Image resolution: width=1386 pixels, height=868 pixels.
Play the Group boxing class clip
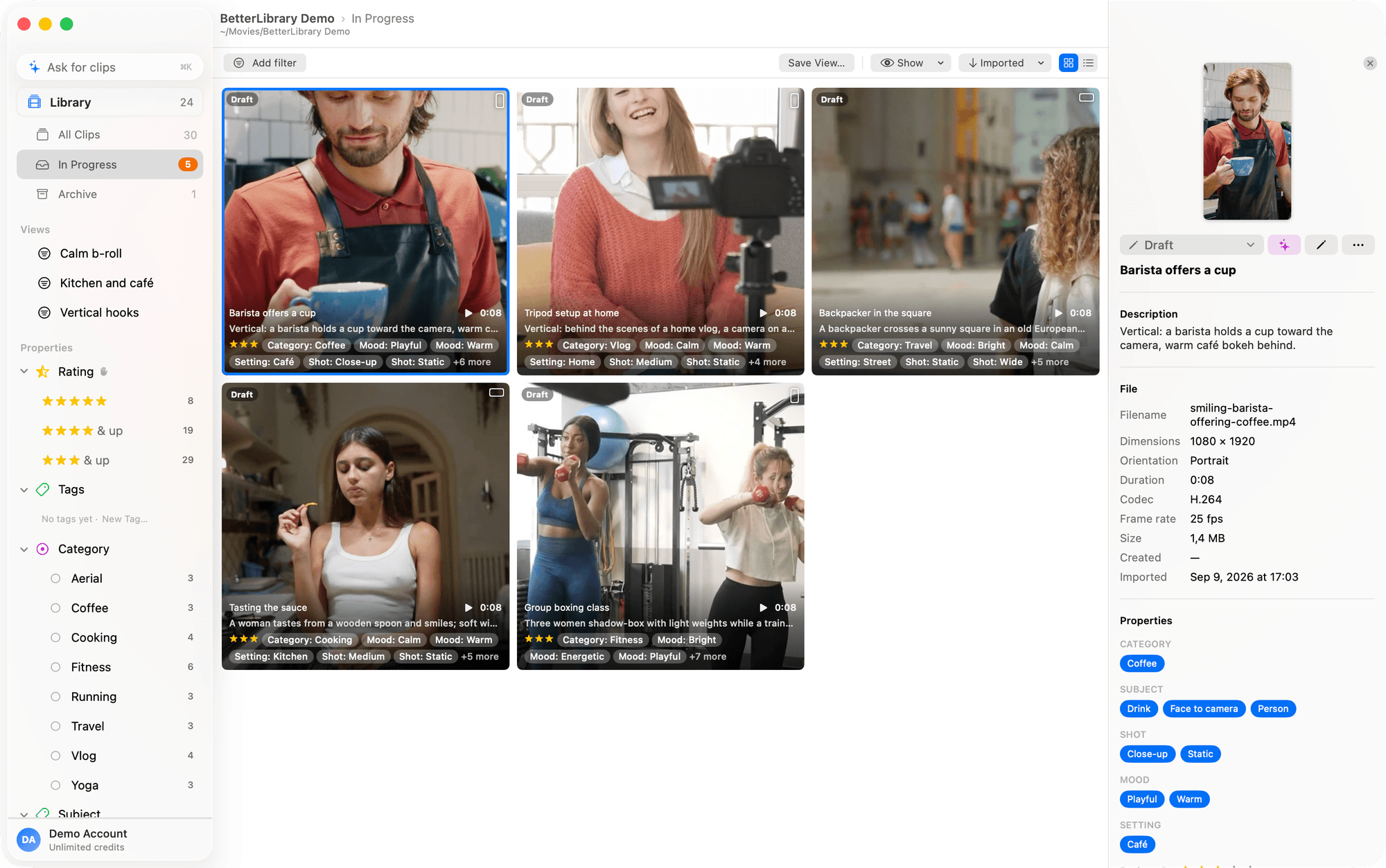(x=763, y=608)
